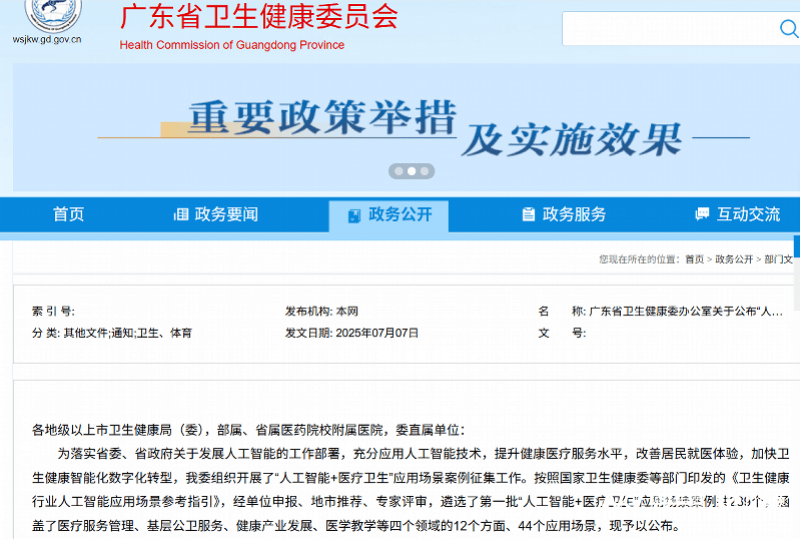Image resolution: width=800 pixels, height=539 pixels.
Task: Click the blue vertical scrollbar at right edge
Action: tap(796, 246)
